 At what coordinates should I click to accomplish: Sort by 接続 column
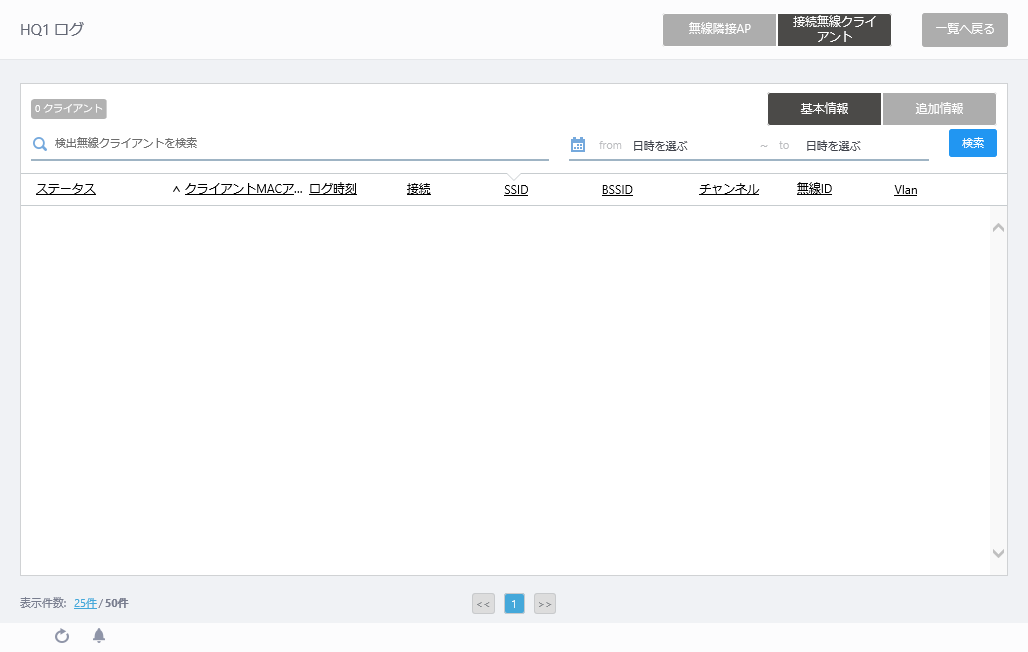(418, 189)
